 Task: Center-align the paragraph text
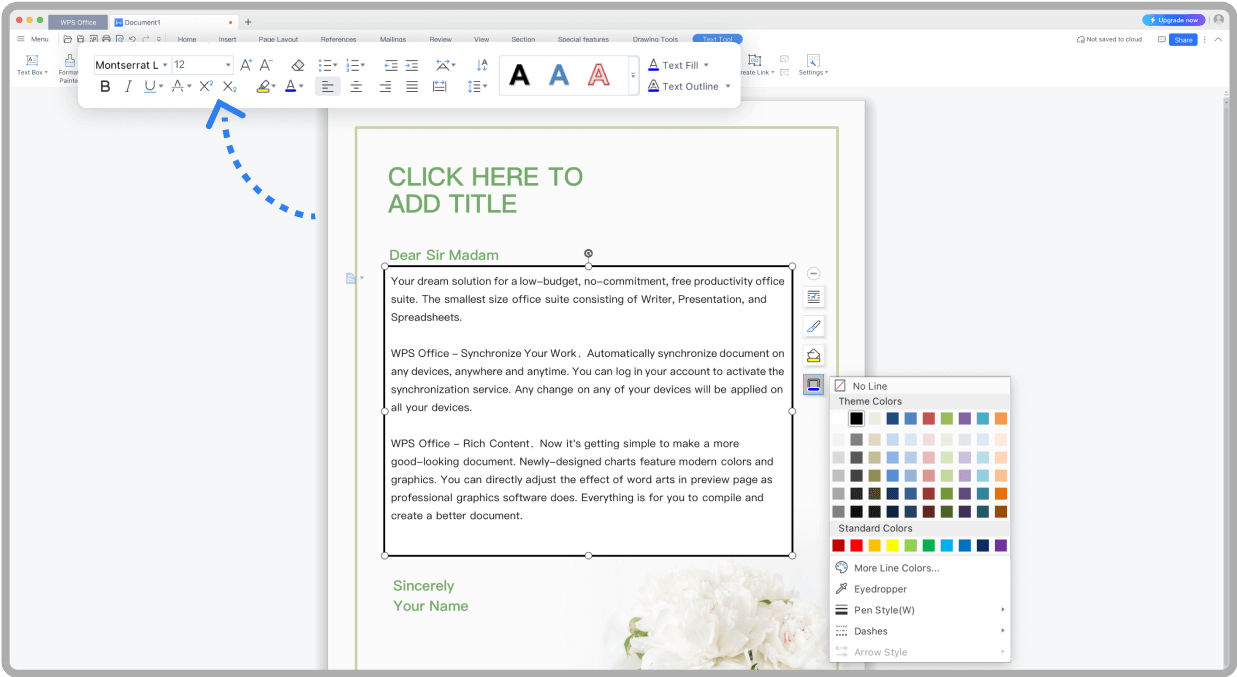(356, 86)
